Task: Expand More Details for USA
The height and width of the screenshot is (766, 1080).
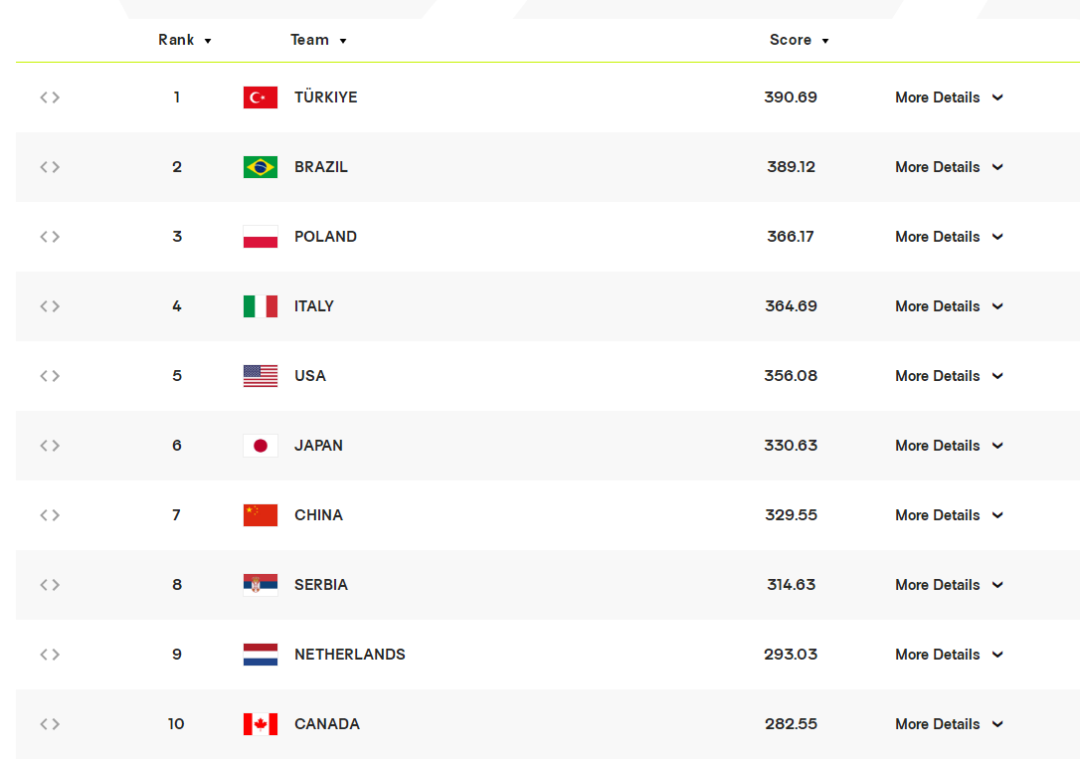Action: pyautogui.click(x=948, y=375)
